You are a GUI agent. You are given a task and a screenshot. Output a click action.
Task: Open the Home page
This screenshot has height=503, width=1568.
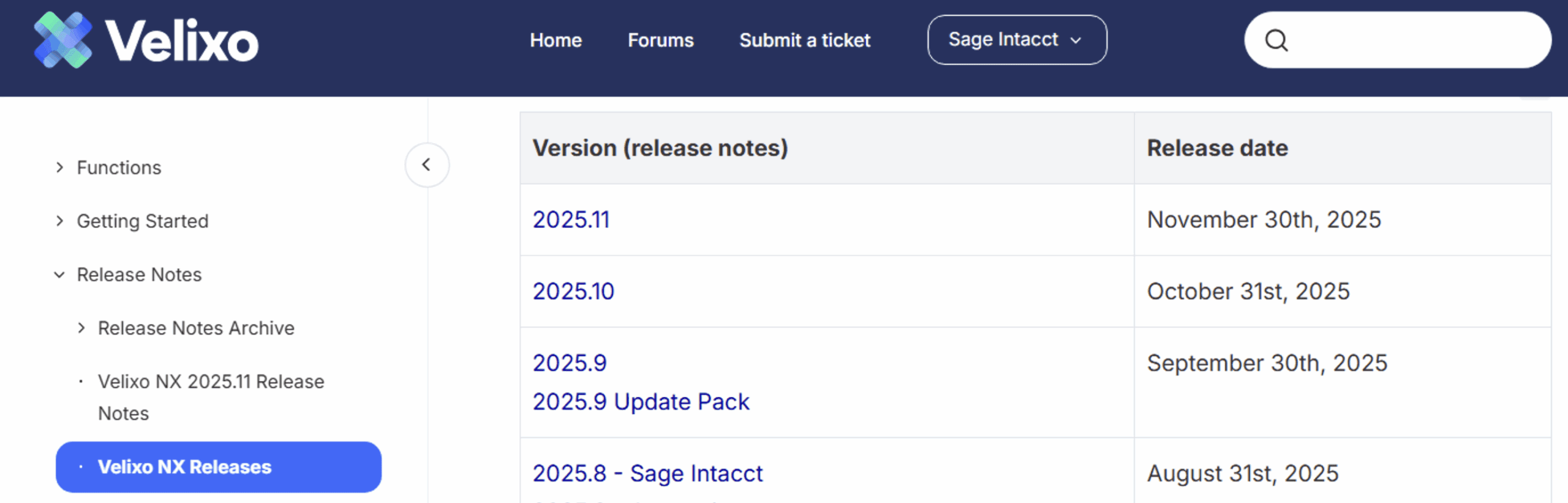(556, 40)
